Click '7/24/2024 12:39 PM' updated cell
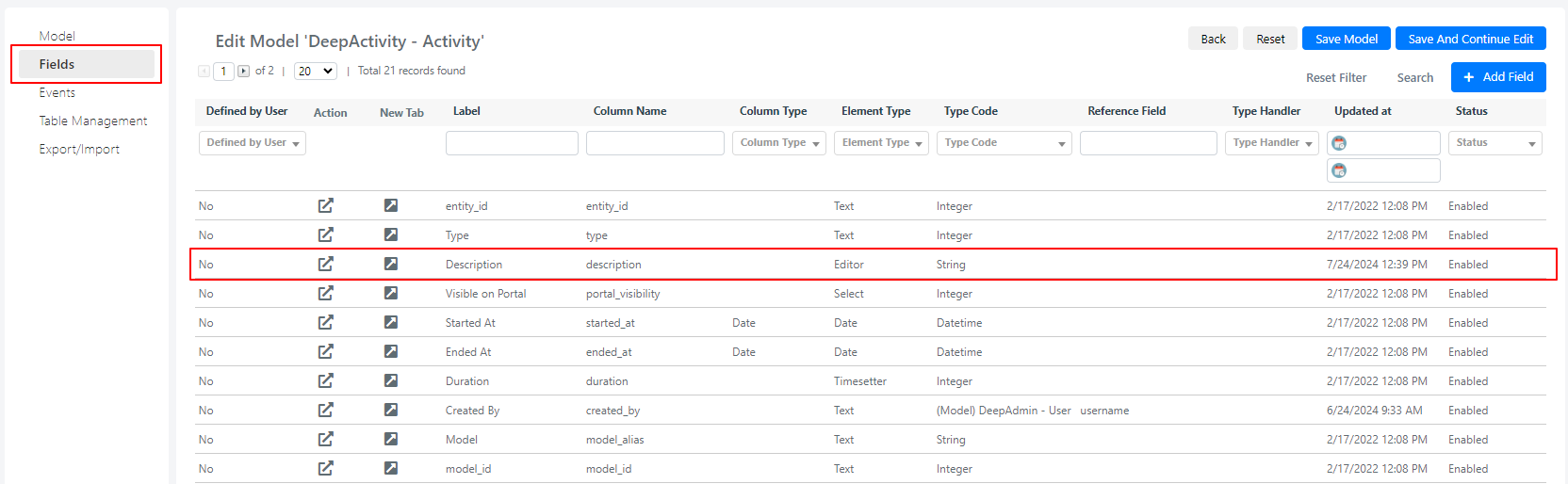Screen dimensions: 1568x484 click(1377, 265)
